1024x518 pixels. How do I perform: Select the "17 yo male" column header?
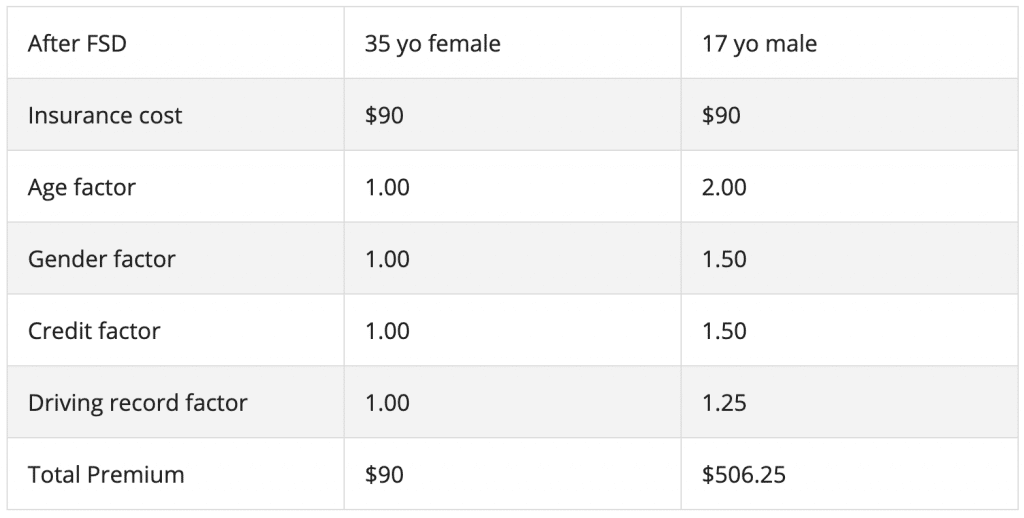coord(759,44)
